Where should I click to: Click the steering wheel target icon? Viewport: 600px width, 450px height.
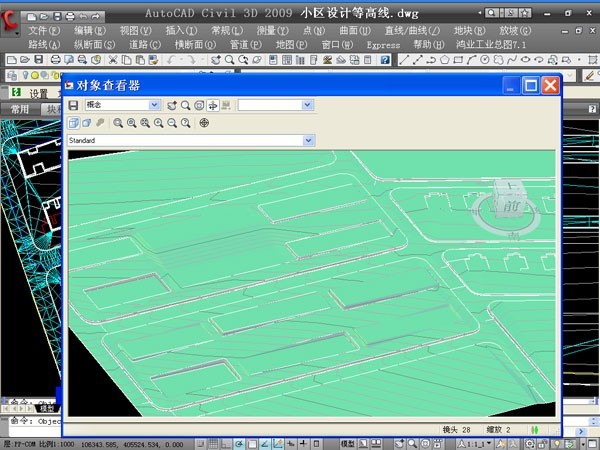pos(204,123)
